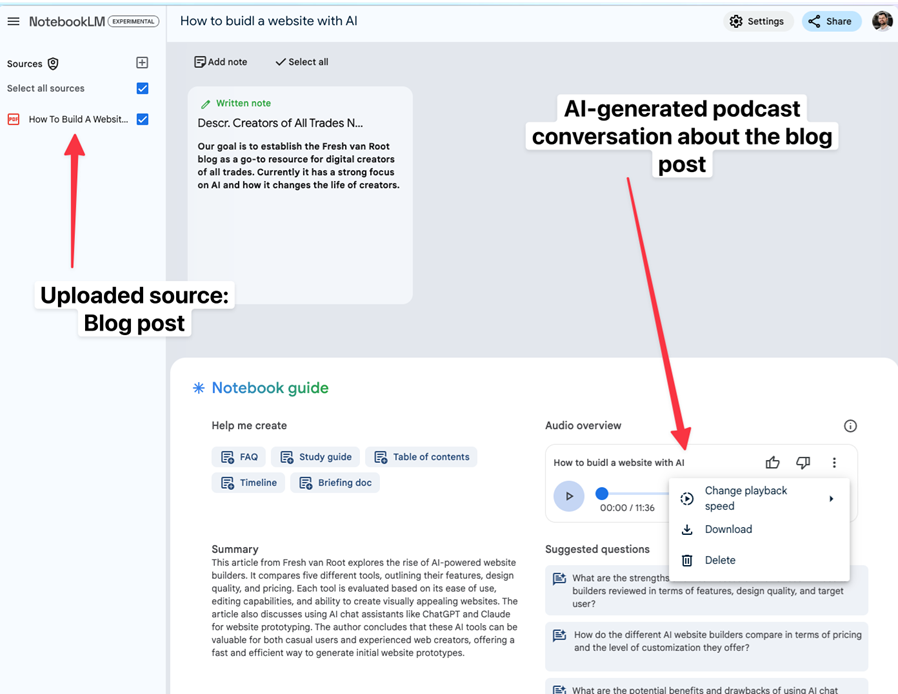This screenshot has width=898, height=694.
Task: Select the pricing and customization suggested question
Action: click(707, 646)
